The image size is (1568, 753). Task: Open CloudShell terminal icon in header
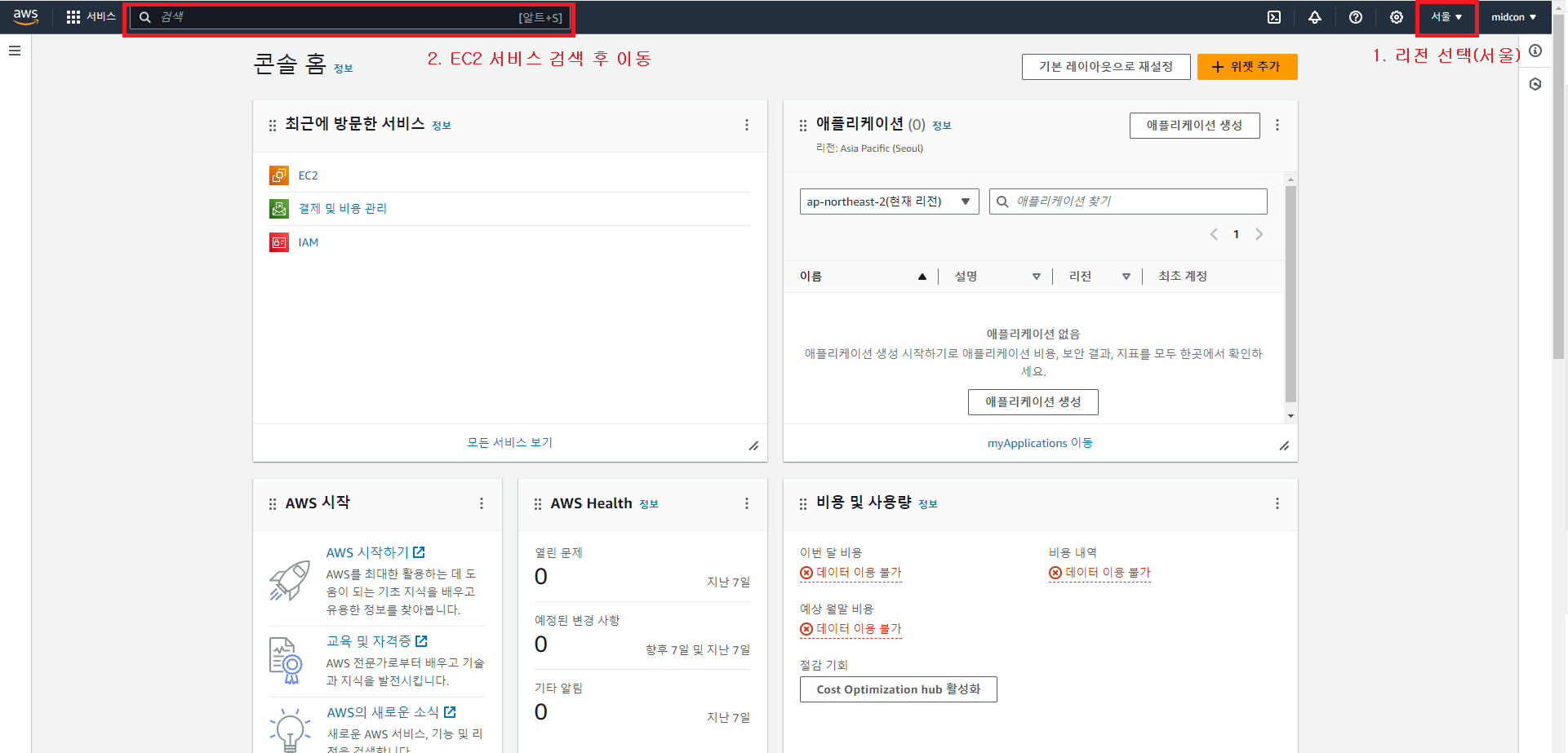(x=1274, y=17)
